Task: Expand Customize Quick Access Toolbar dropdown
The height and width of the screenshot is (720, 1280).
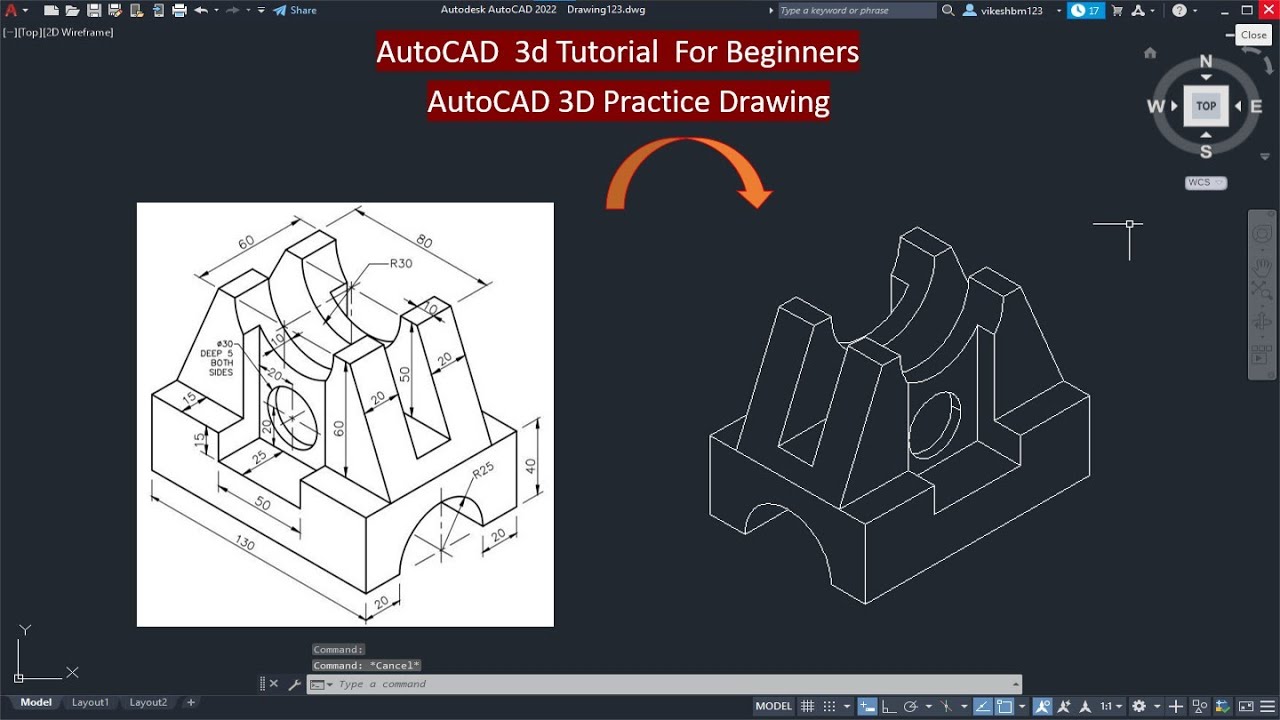Action: coord(261,10)
